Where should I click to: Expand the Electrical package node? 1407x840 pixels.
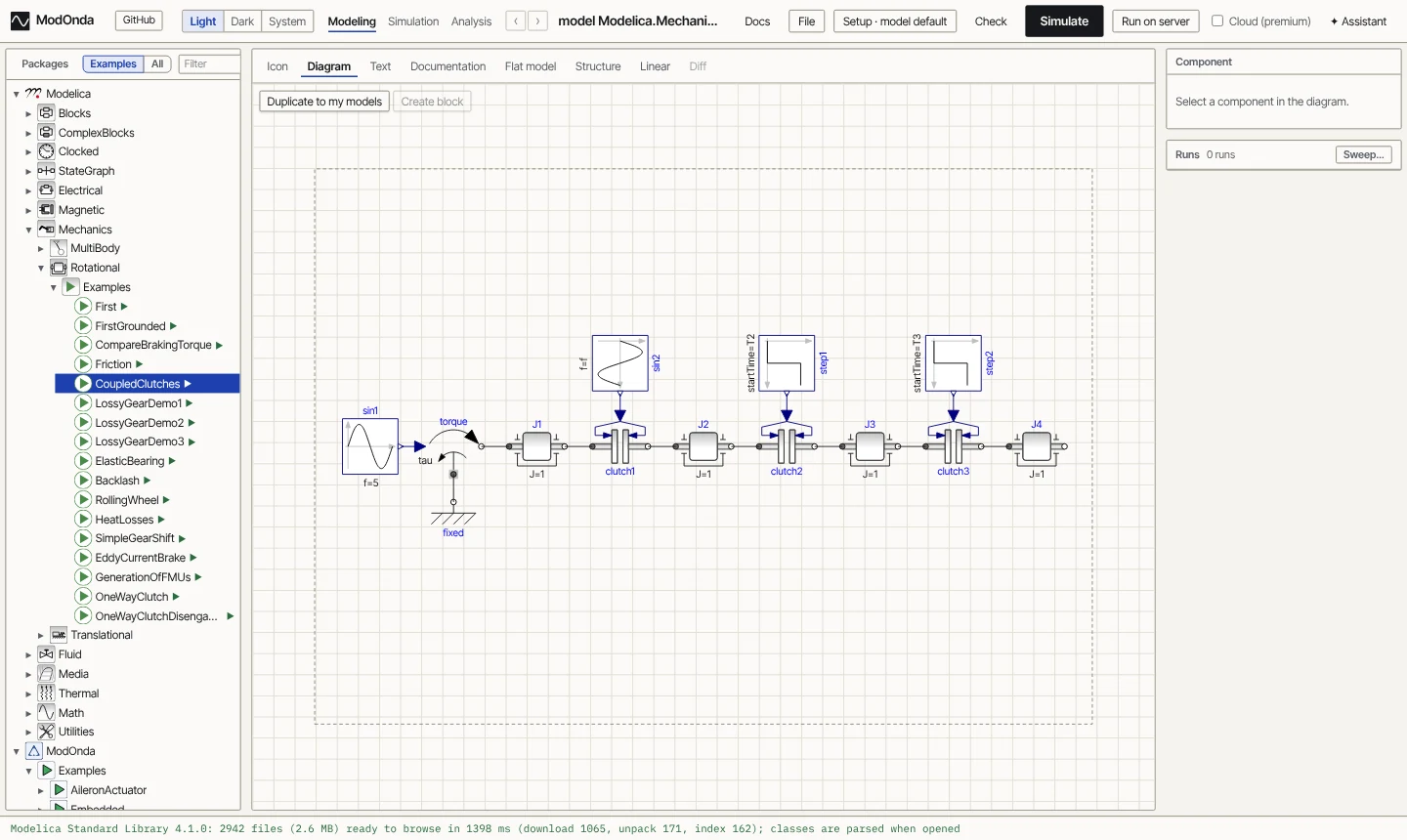coord(28,190)
